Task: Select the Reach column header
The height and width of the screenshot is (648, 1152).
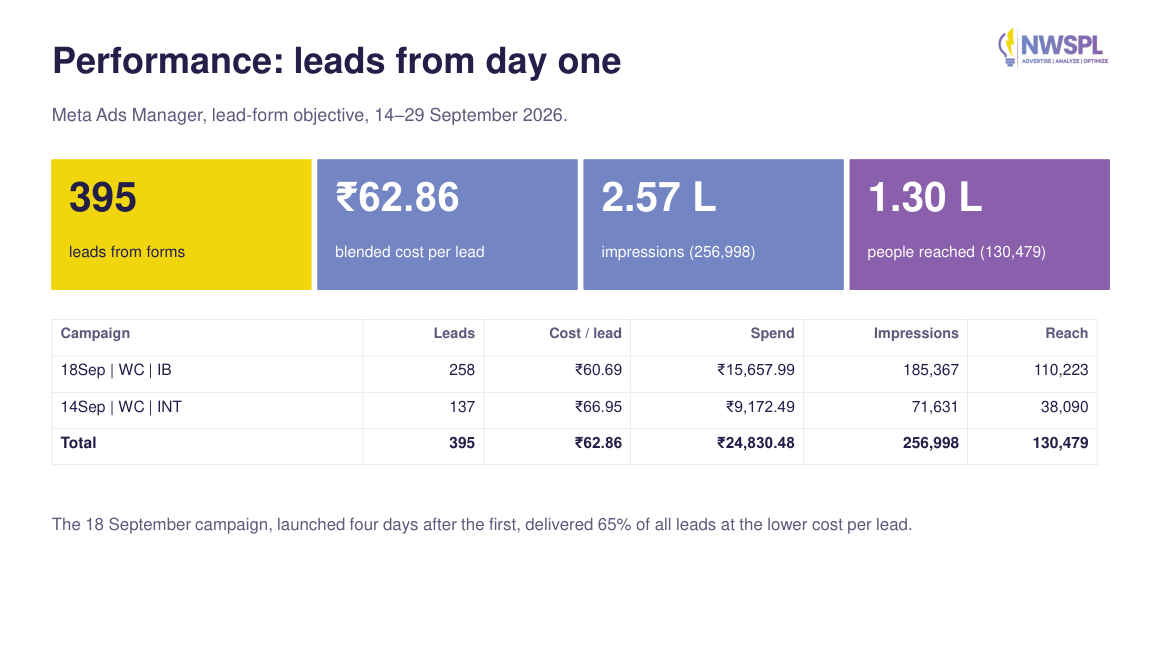Action: coord(1067,334)
